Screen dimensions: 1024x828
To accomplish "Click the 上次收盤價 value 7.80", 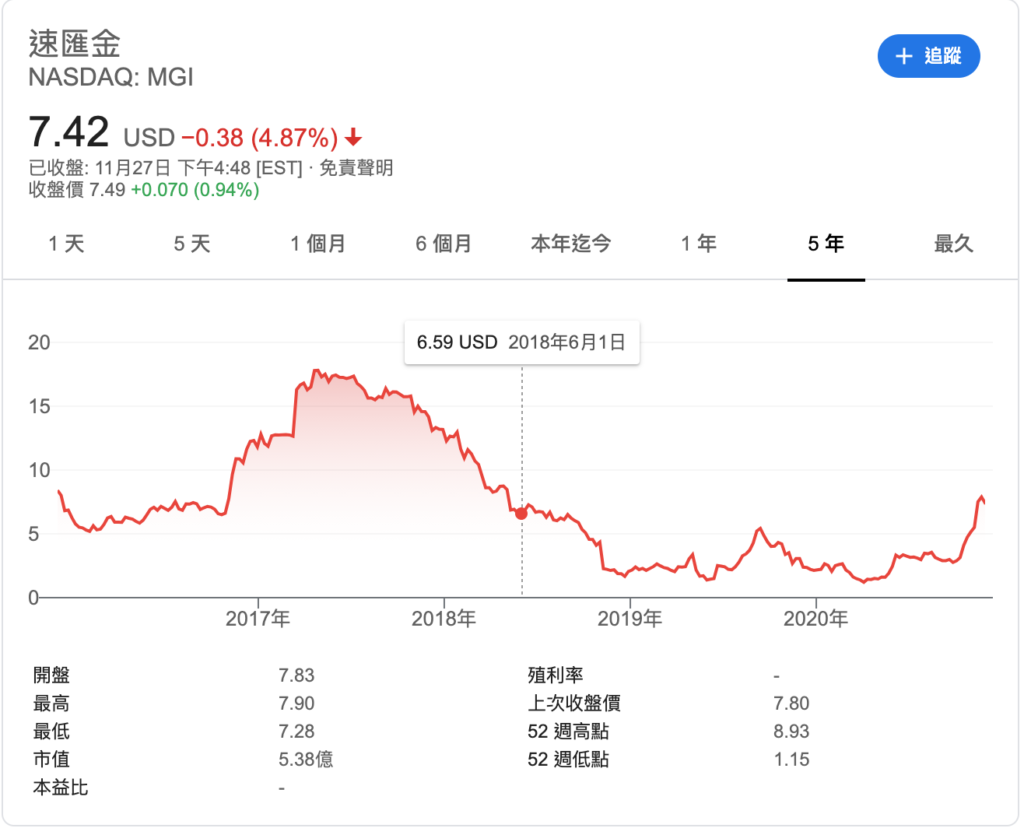I will click(792, 703).
